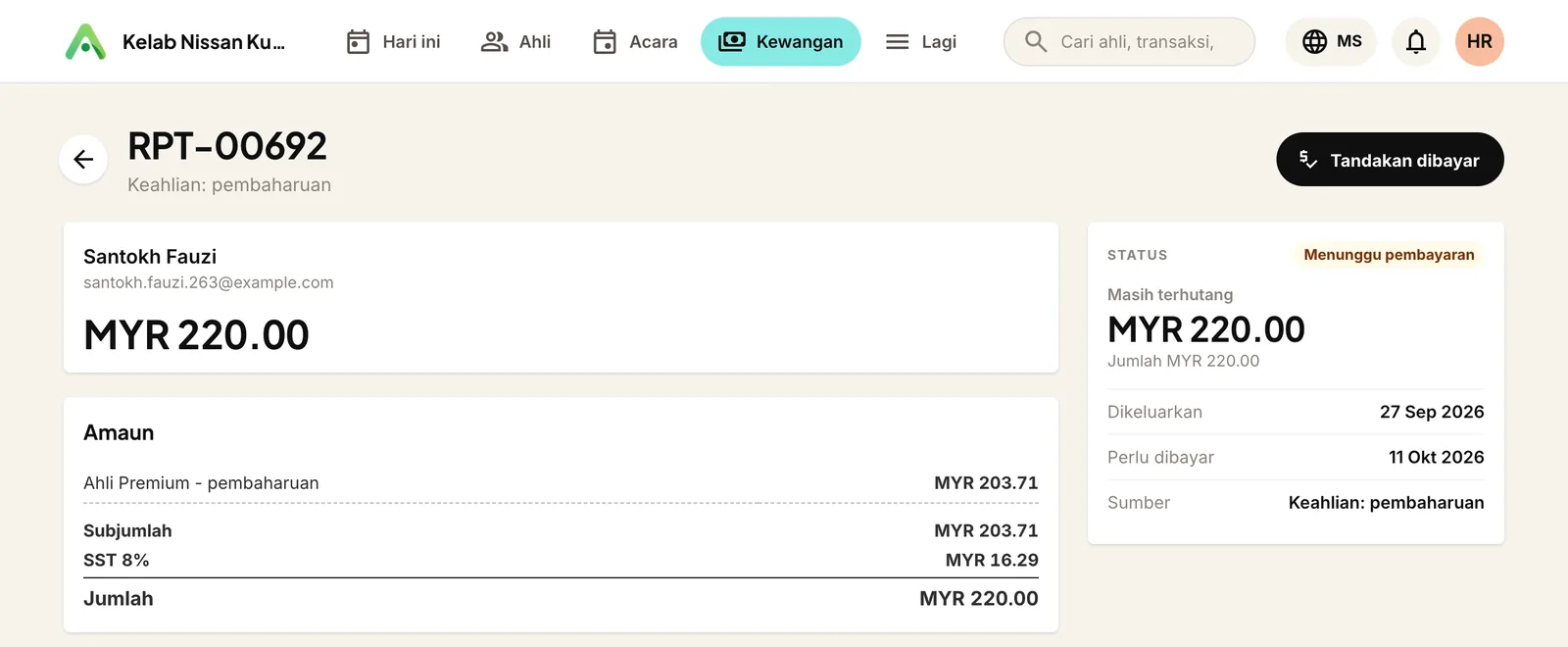
Task: Click the SST 8% tax label
Action: pos(117,560)
